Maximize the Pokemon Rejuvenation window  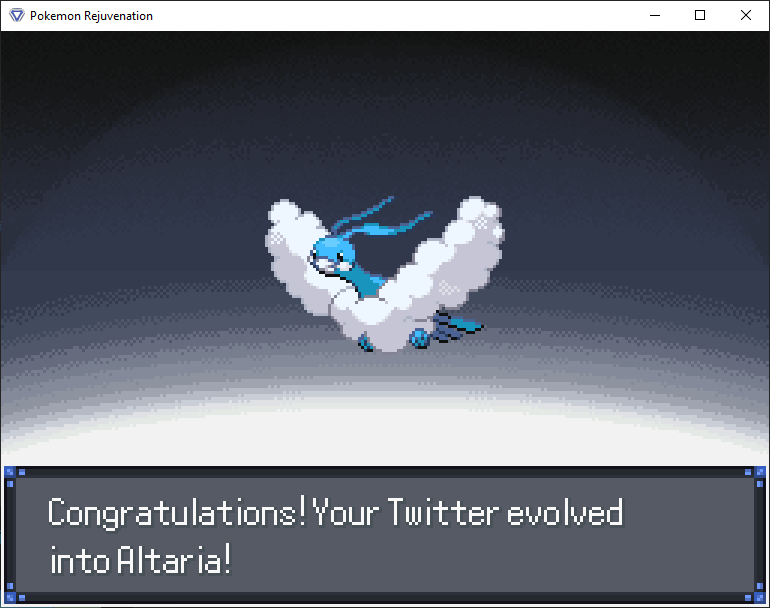click(700, 15)
